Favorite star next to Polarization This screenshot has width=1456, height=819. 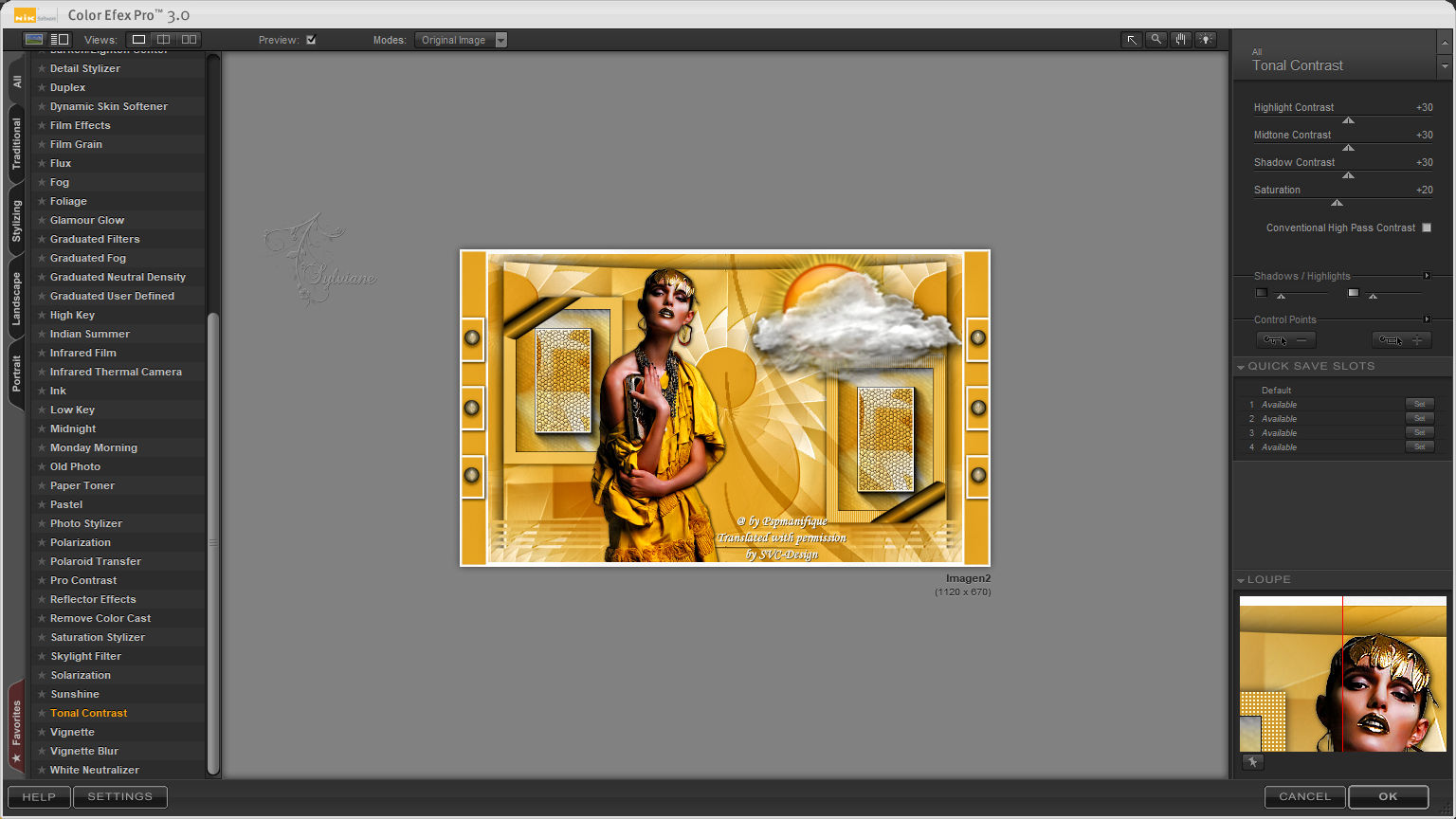coord(42,542)
